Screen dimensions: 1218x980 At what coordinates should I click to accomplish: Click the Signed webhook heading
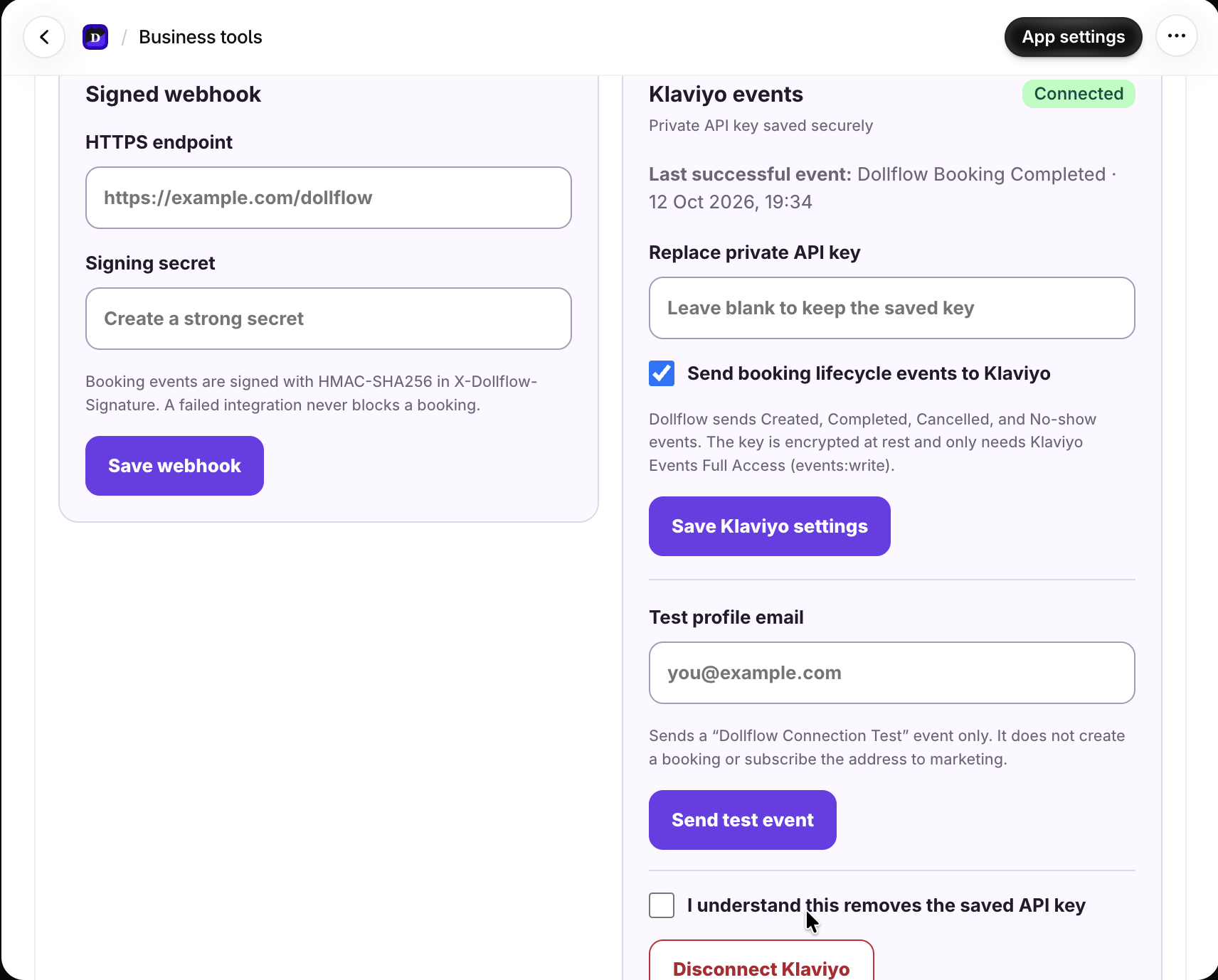pyautogui.click(x=173, y=95)
